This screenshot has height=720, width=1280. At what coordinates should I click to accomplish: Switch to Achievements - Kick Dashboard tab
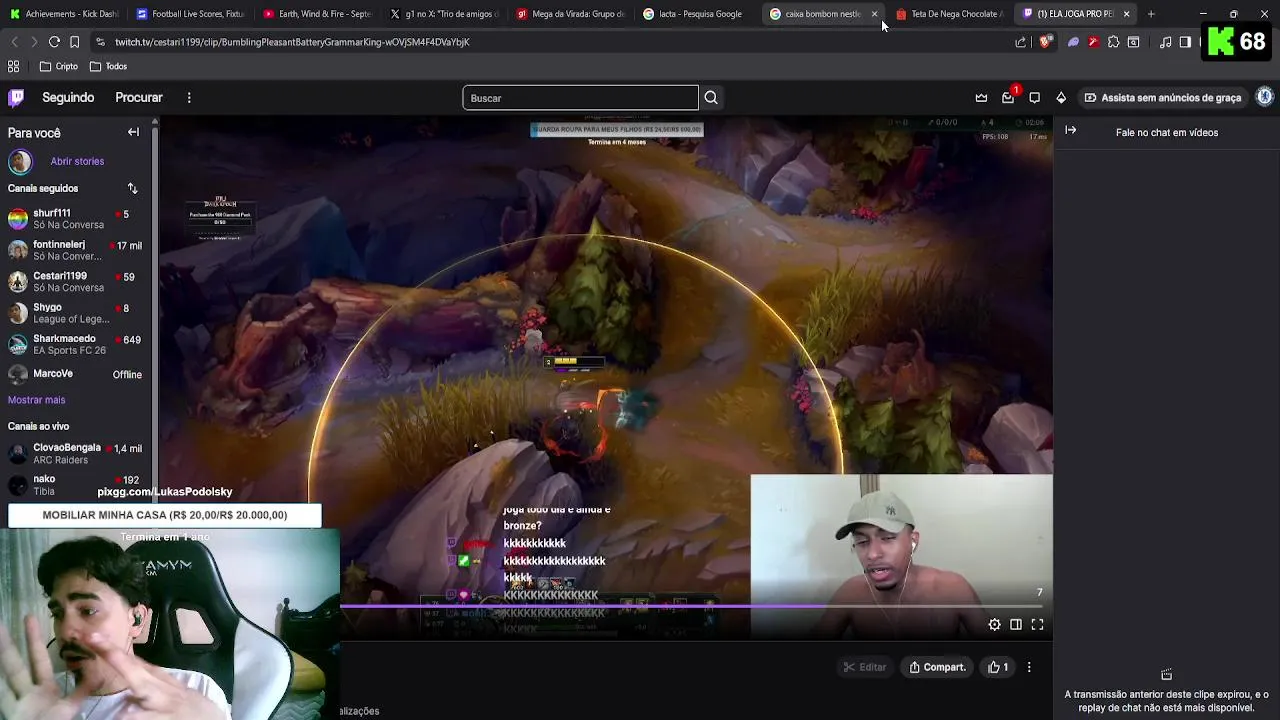click(62, 14)
